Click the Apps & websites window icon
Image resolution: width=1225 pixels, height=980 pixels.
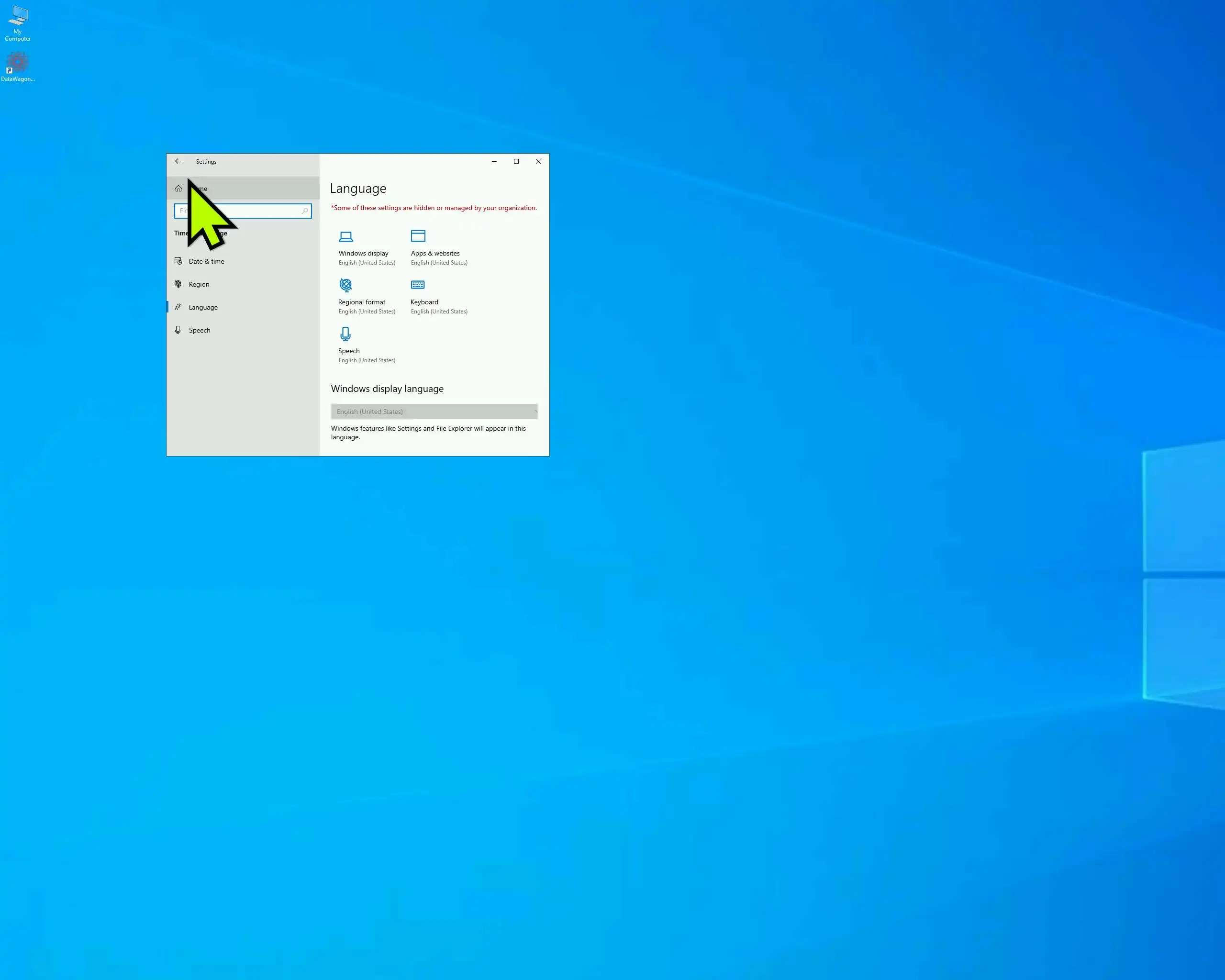click(x=418, y=236)
